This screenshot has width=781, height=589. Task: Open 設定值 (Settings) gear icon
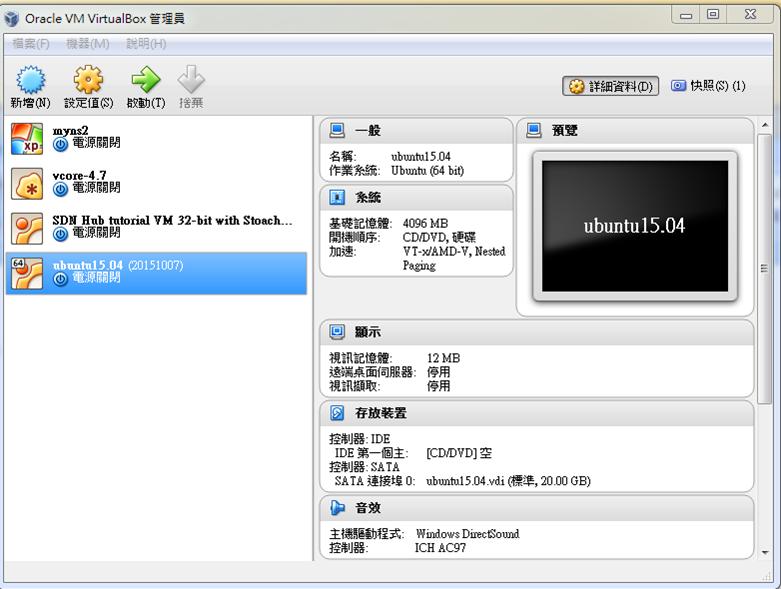pos(88,80)
